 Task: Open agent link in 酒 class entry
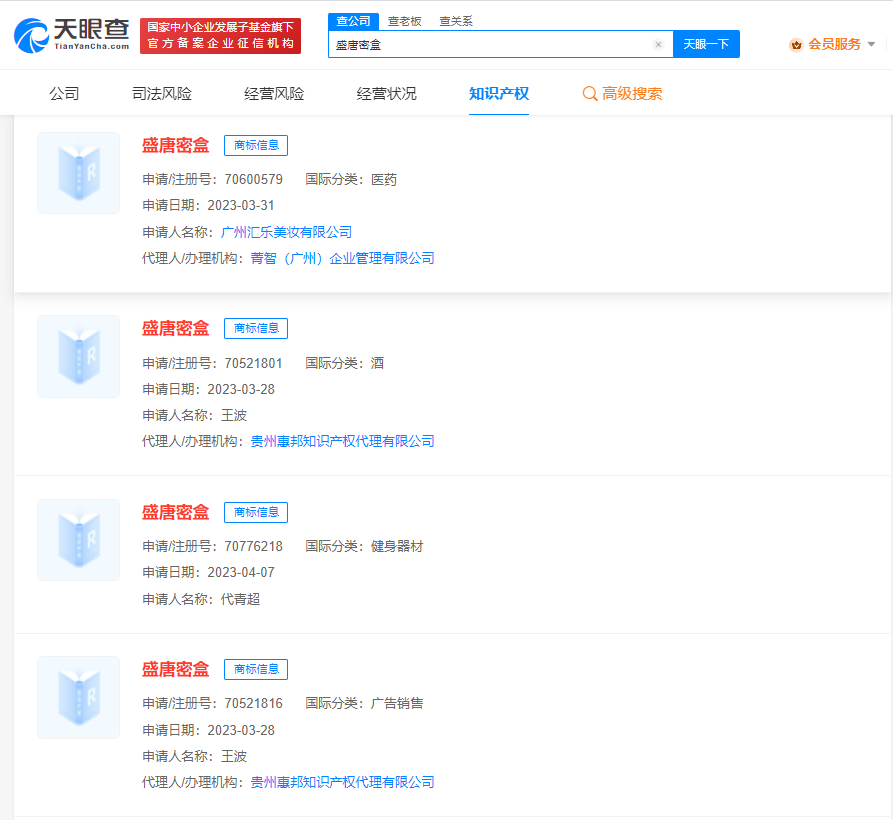342,441
